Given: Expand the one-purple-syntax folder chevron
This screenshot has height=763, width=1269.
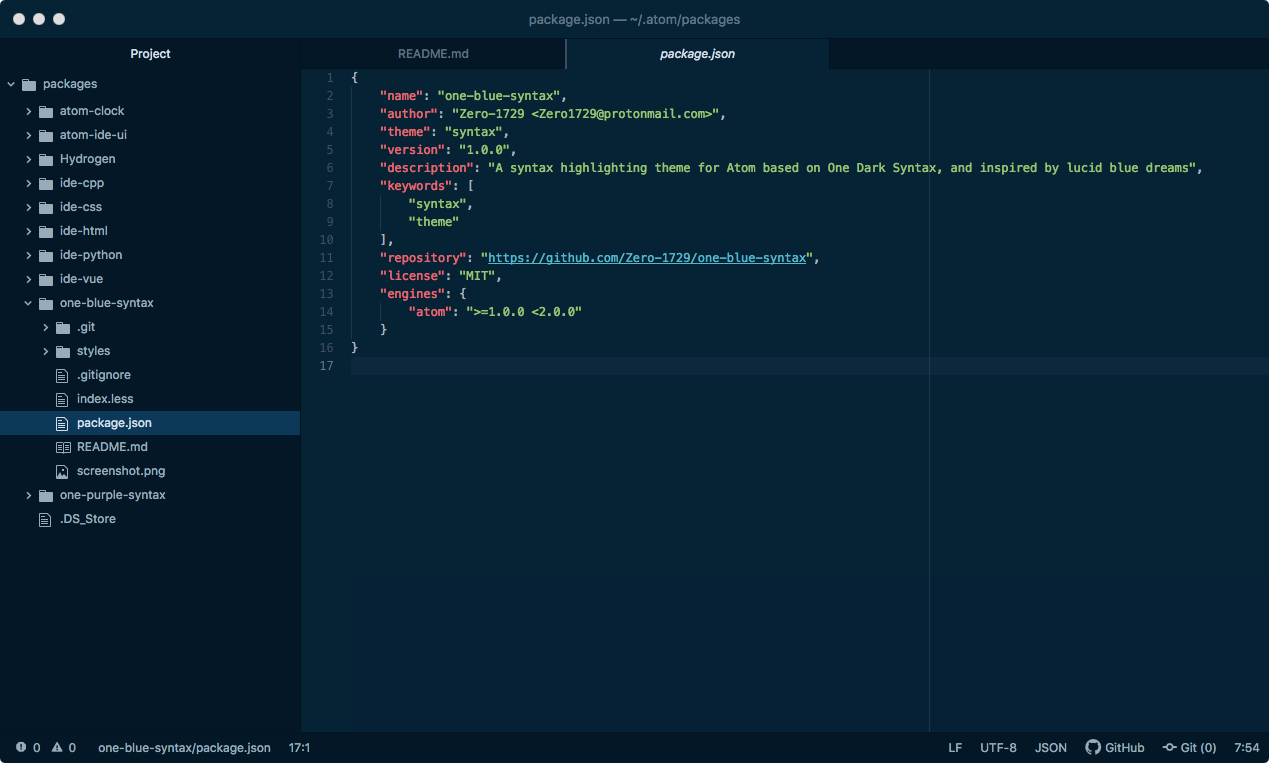Looking at the screenshot, I should [x=29, y=495].
